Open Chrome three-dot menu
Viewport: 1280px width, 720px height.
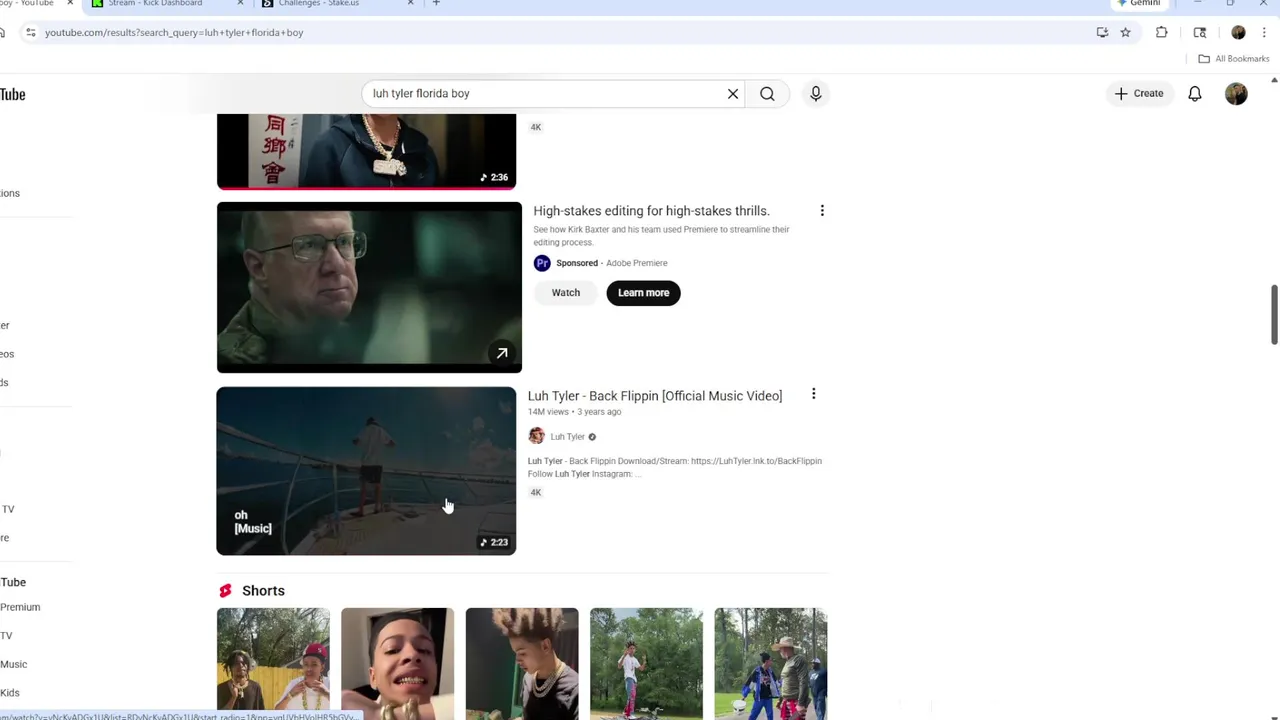[1264, 32]
